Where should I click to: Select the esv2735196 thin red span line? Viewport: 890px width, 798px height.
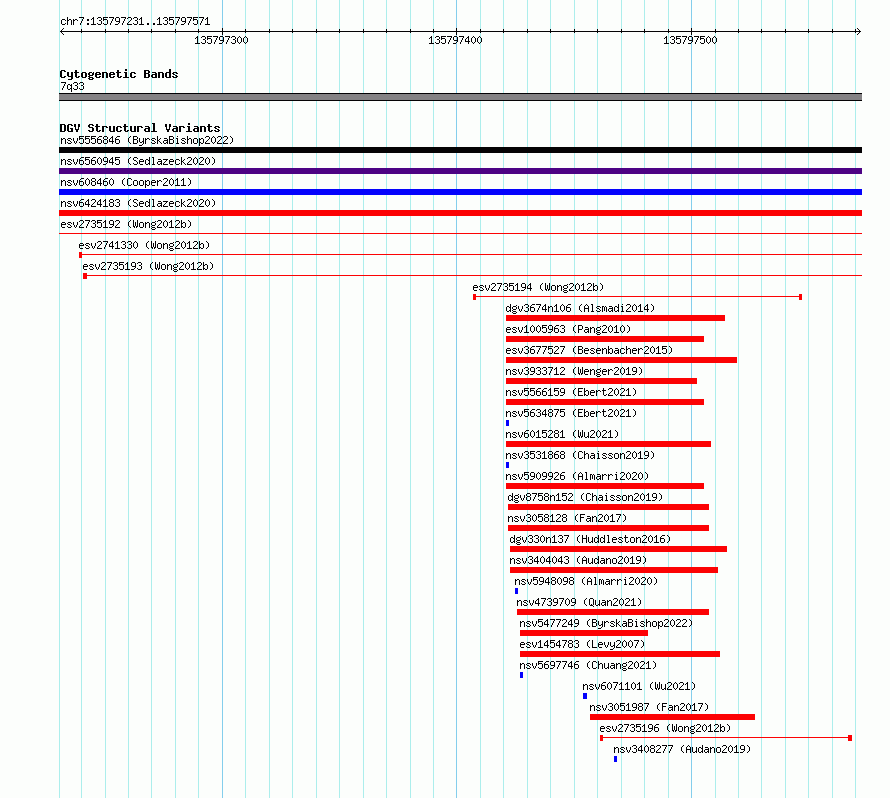726,738
